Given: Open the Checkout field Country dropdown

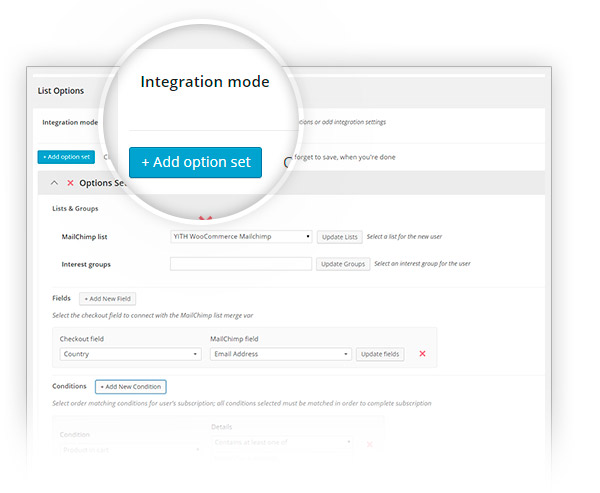Looking at the screenshot, I should (x=130, y=354).
